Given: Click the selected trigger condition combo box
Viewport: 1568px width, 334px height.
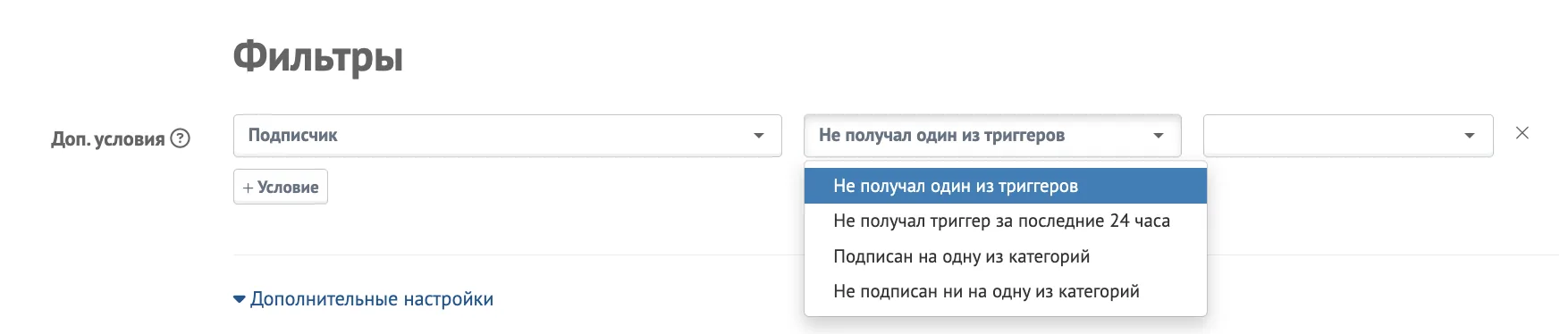Looking at the screenshot, I should tap(992, 136).
